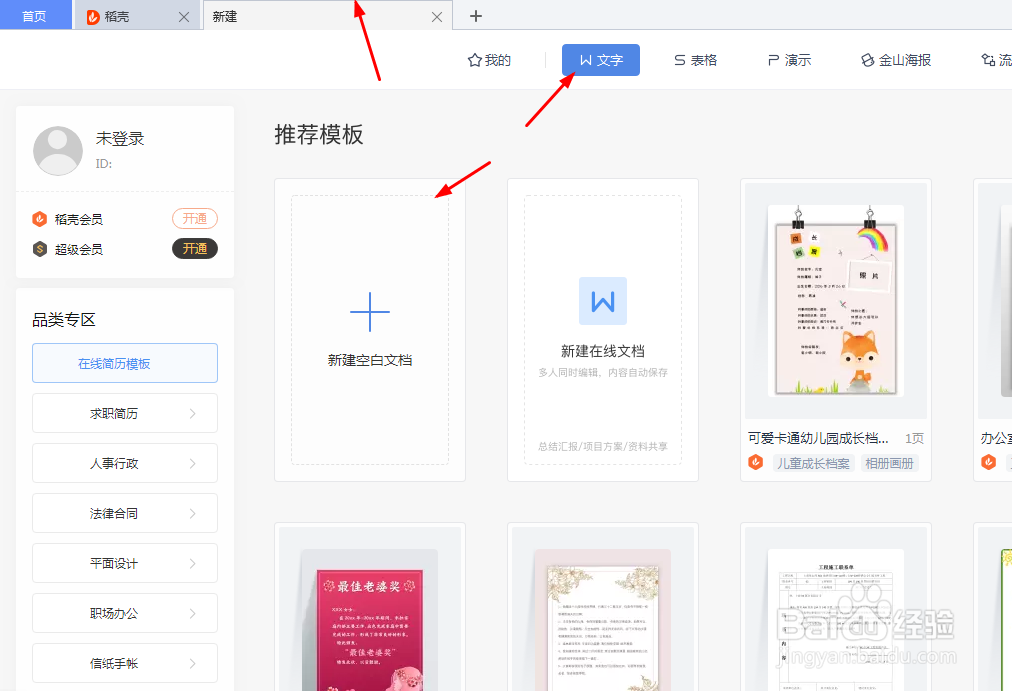This screenshot has height=691, width=1012.
Task: Open the 可爱卡通幼儿园成长档案 template thumbnail
Action: [x=835, y=300]
